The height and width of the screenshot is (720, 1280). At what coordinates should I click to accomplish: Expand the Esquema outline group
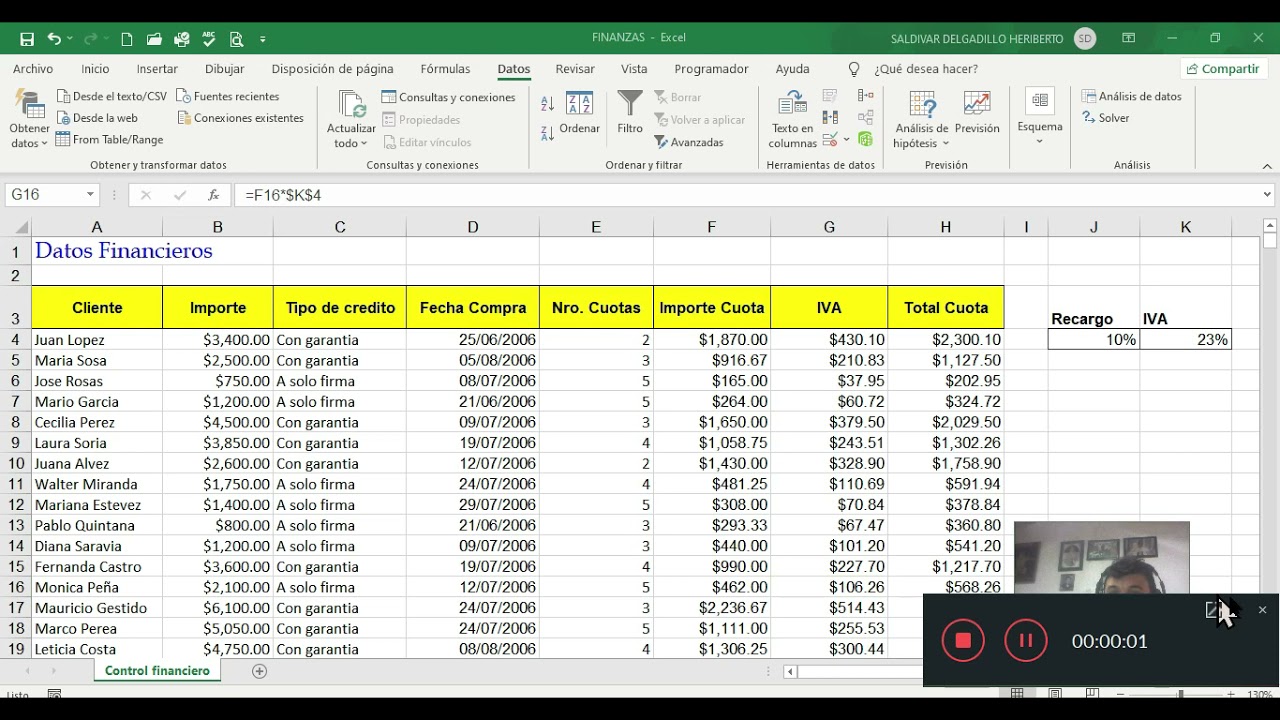coord(1040,117)
